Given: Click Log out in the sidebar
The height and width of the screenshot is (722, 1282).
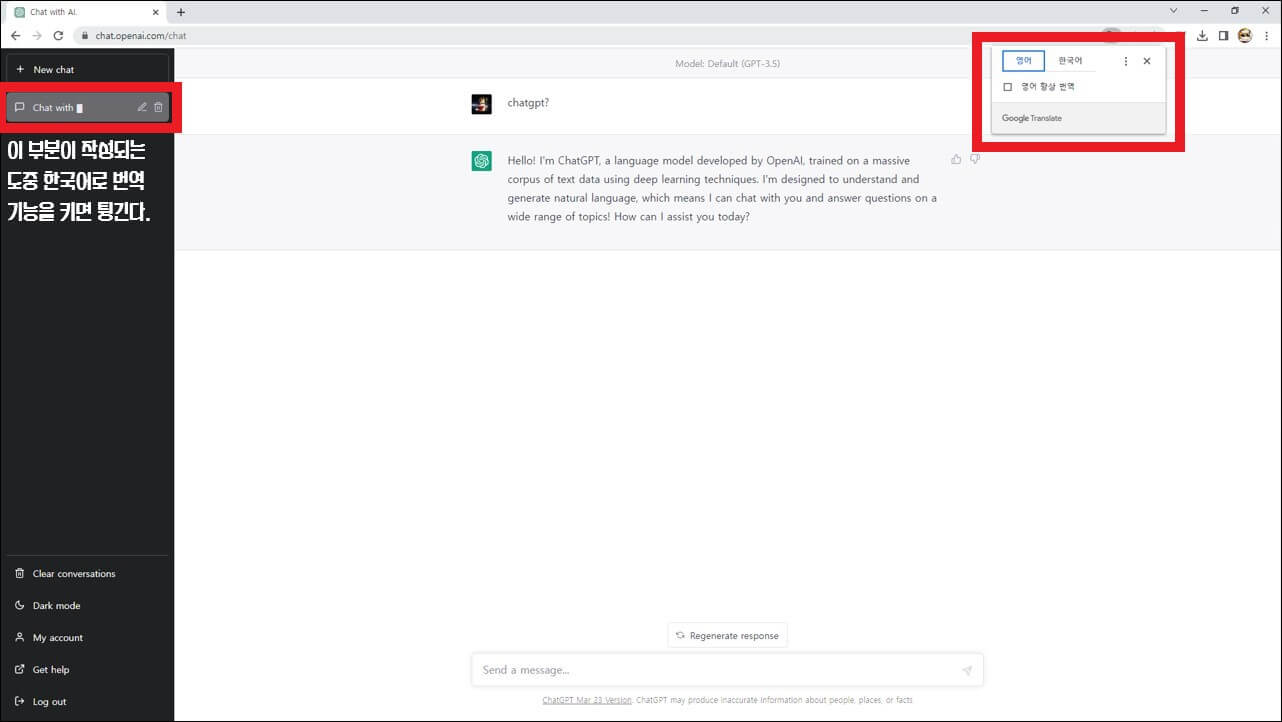Looking at the screenshot, I should click(x=87, y=702).
